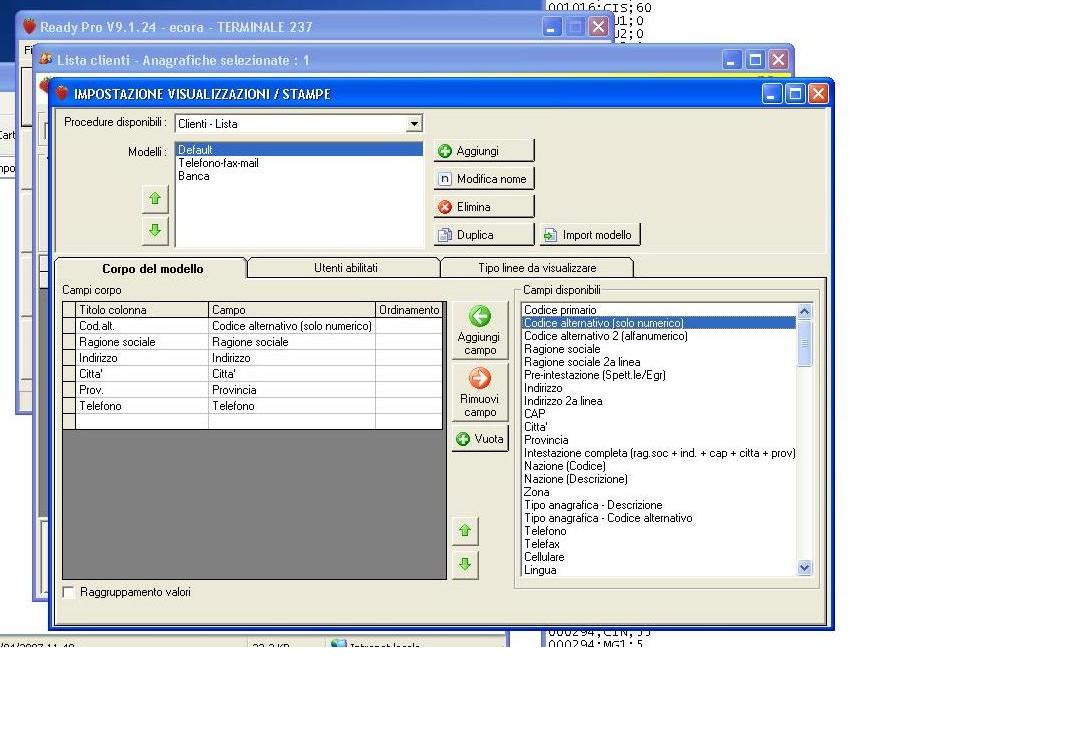Click the Campi disponibili scrollbar thumb

[x=804, y=343]
